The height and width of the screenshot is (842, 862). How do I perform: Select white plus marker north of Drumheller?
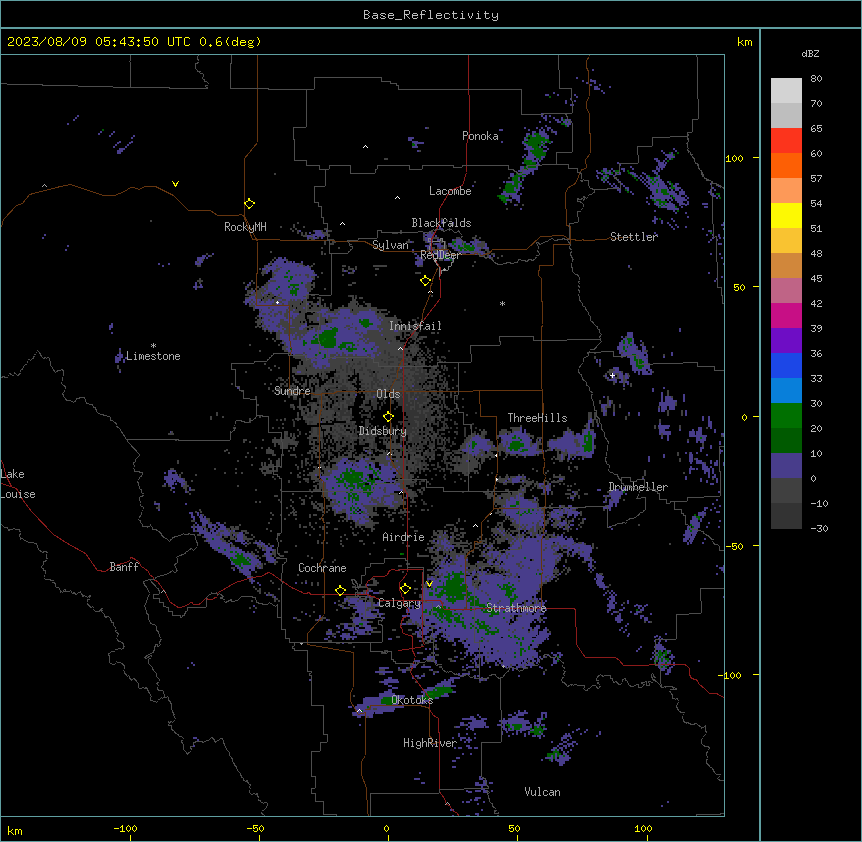[x=612, y=375]
